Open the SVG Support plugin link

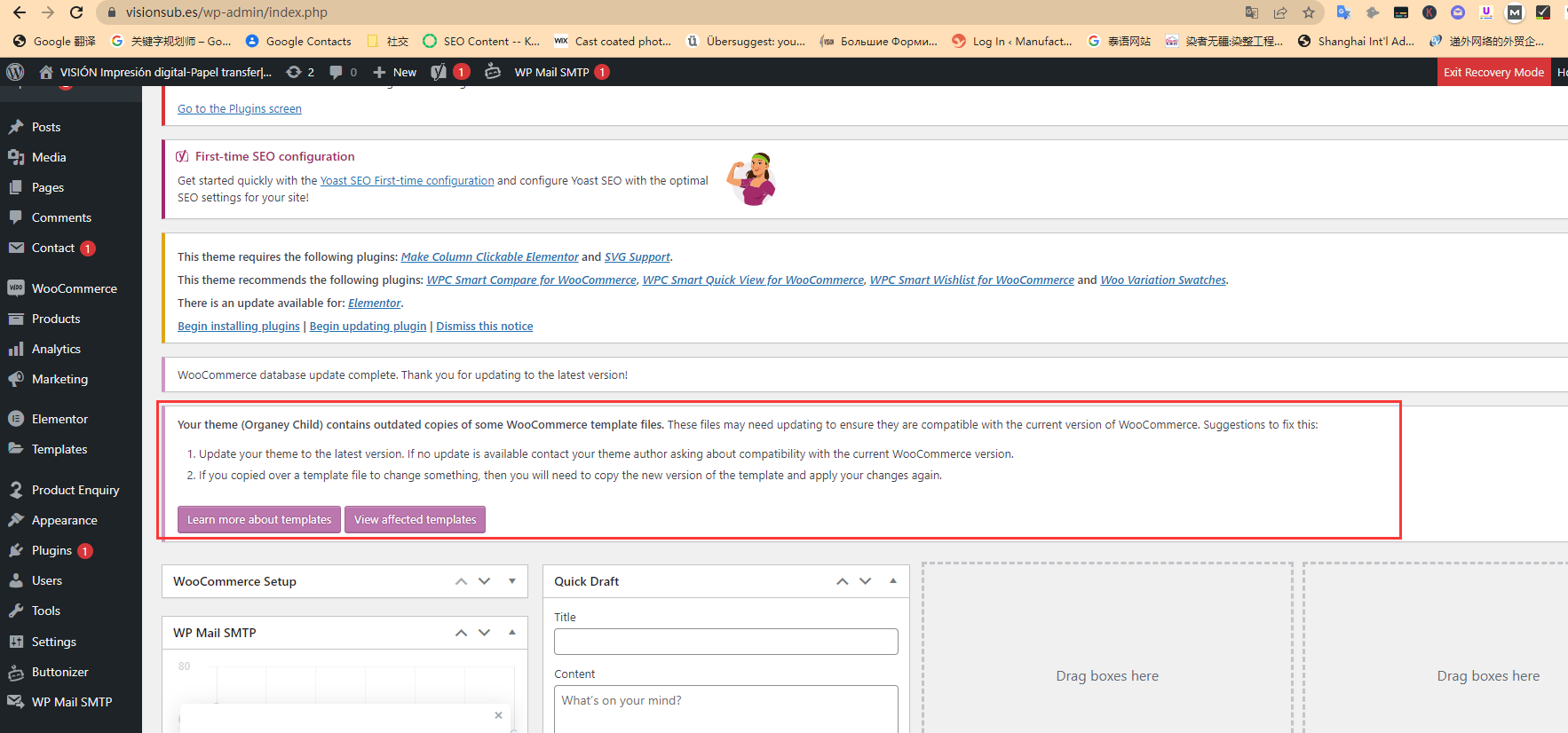pyautogui.click(x=637, y=256)
